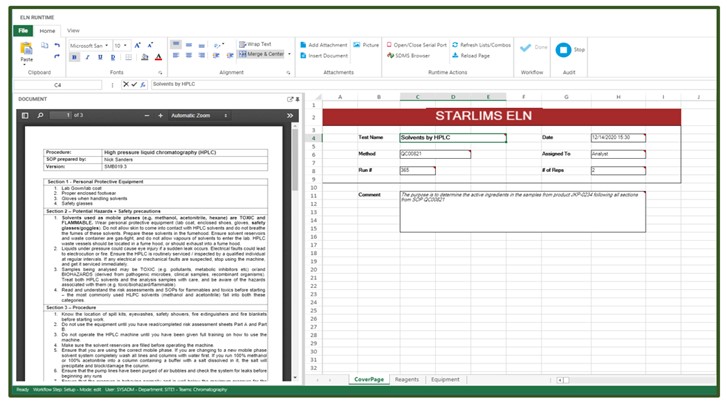
Task: Open the Fonts group dialog launcher
Action: (x=160, y=73)
